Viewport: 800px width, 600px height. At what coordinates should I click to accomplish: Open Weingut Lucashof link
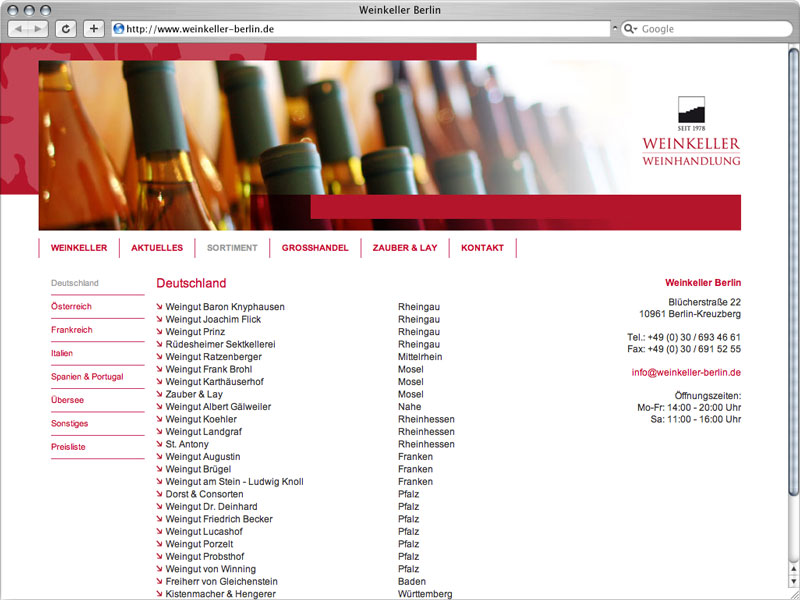point(204,532)
